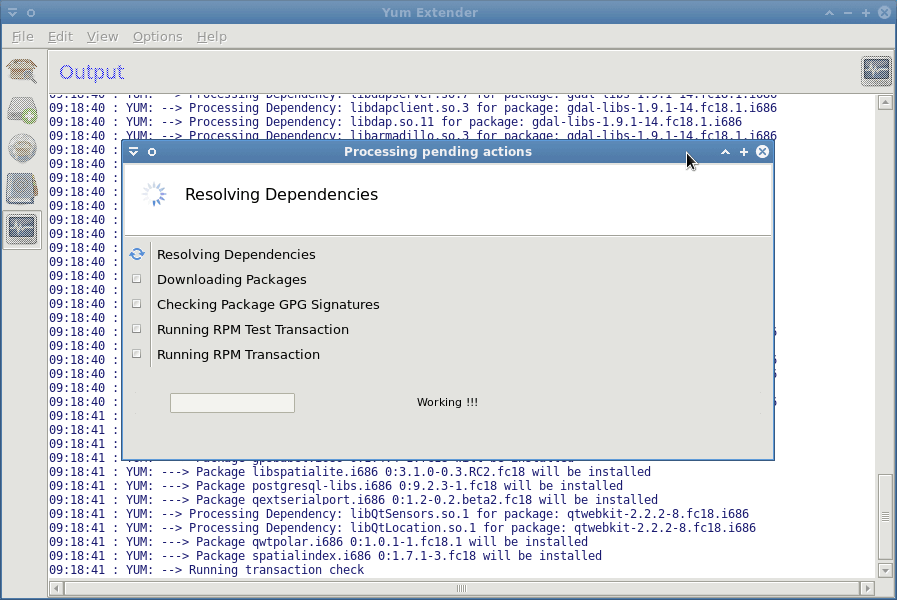Viewport: 897px width, 600px height.
Task: Click the large 'Resolving Dependencies' heading
Action: pos(281,194)
